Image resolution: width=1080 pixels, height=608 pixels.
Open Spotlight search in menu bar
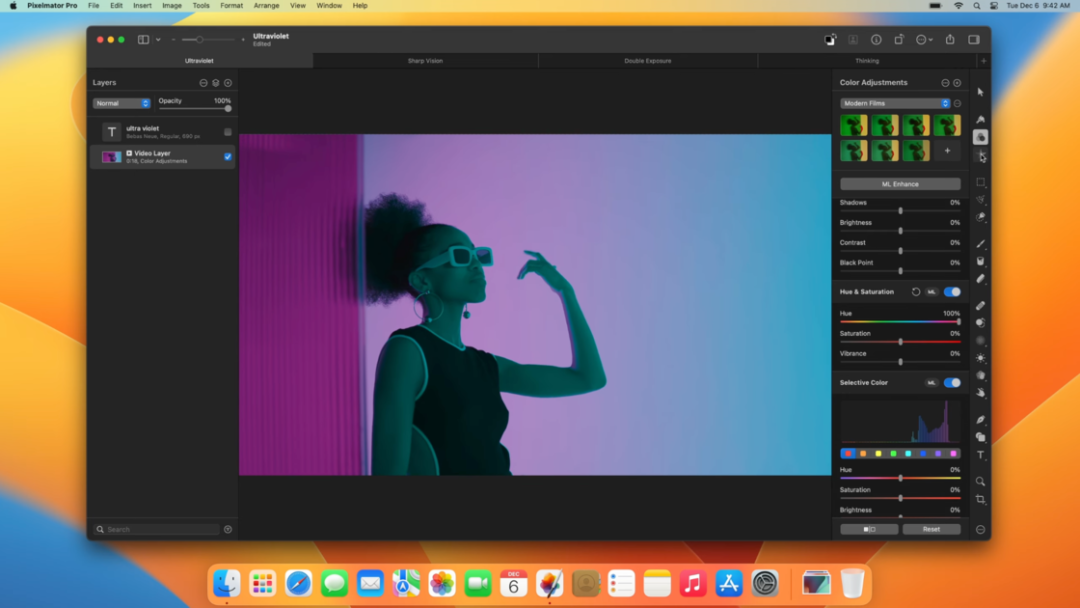point(977,6)
